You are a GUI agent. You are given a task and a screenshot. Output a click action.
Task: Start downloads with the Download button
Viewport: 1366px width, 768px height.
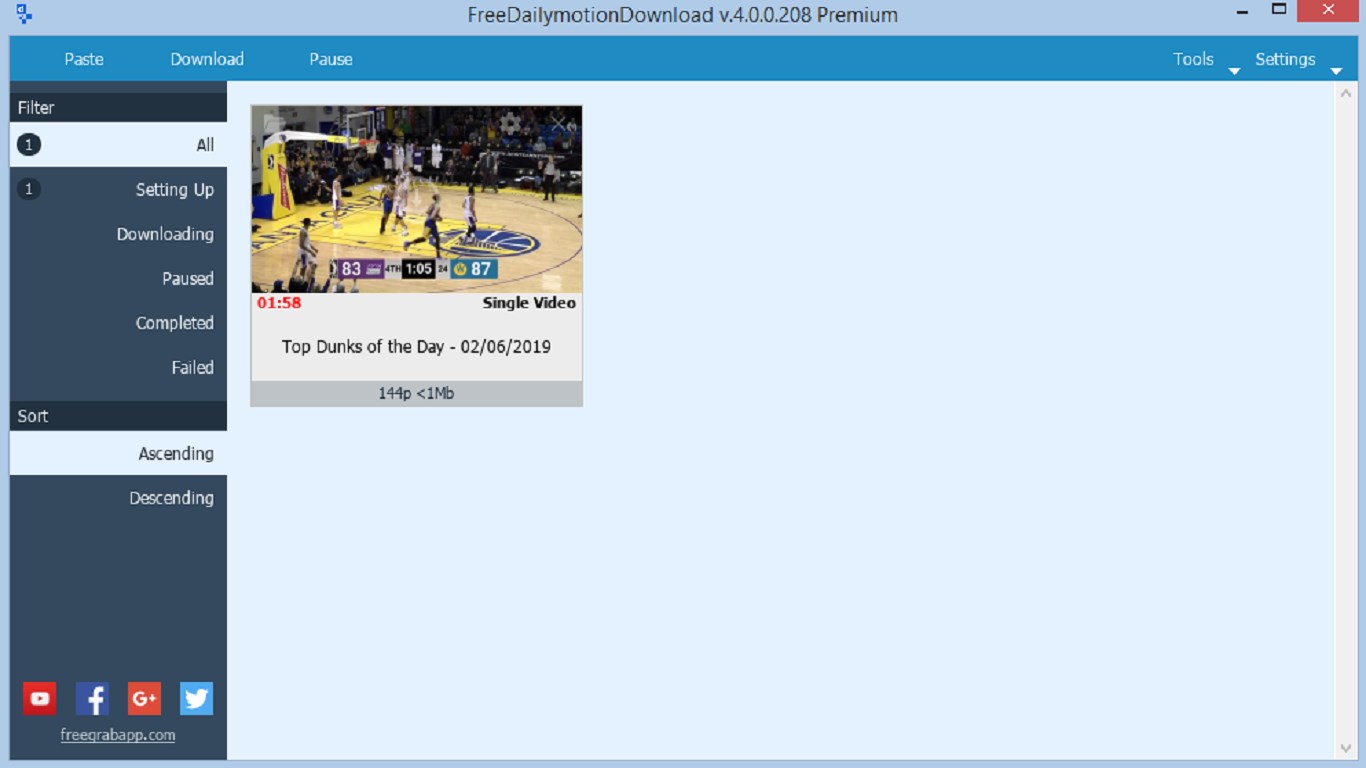tap(207, 59)
